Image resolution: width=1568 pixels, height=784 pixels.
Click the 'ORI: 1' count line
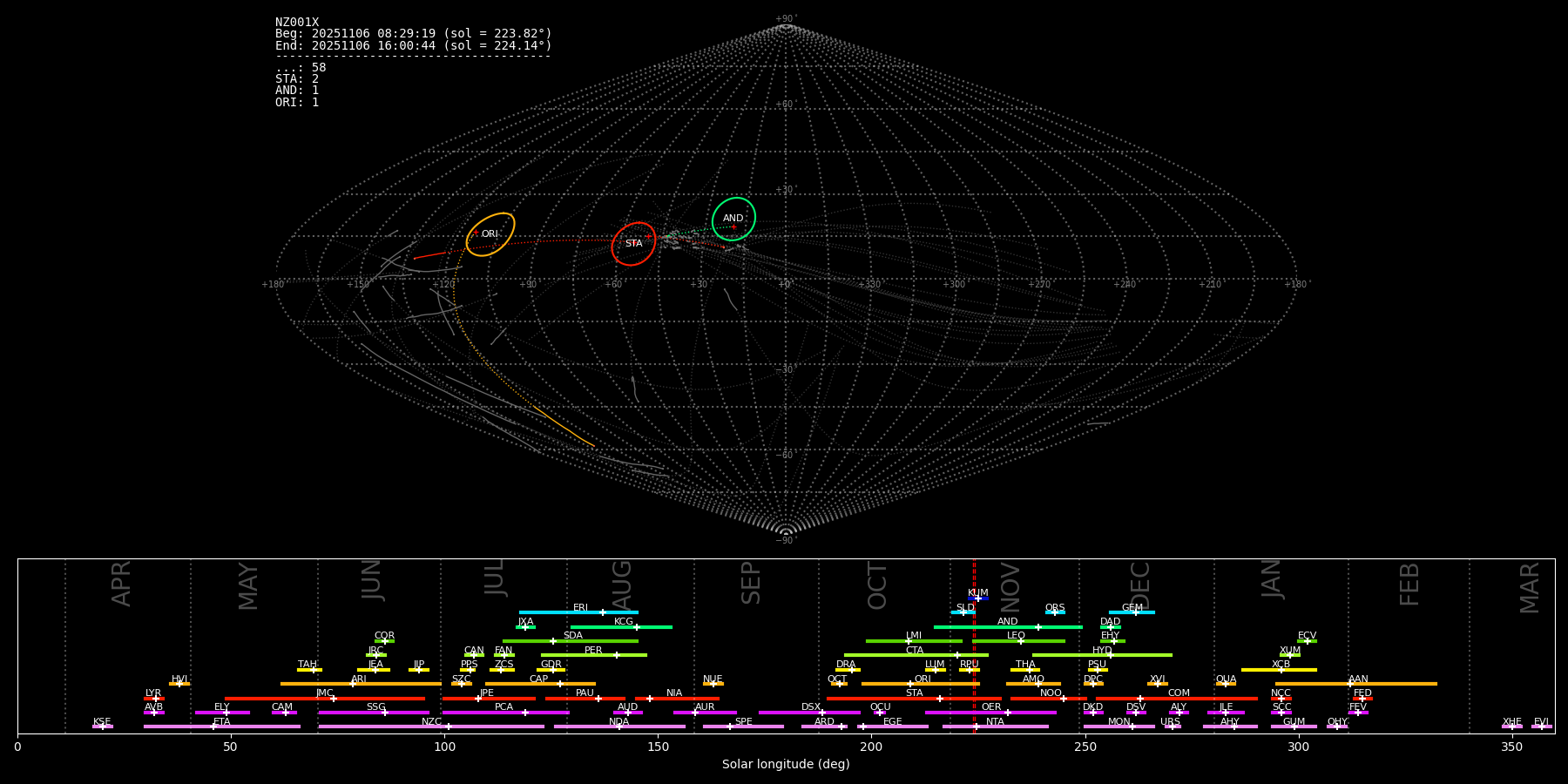tap(297, 102)
